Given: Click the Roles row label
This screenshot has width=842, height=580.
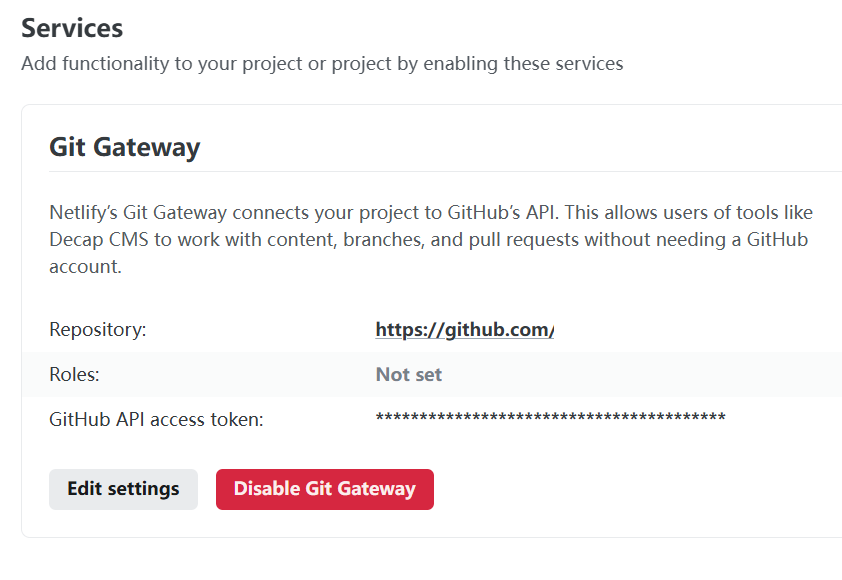Looking at the screenshot, I should pyautogui.click(x=73, y=373).
